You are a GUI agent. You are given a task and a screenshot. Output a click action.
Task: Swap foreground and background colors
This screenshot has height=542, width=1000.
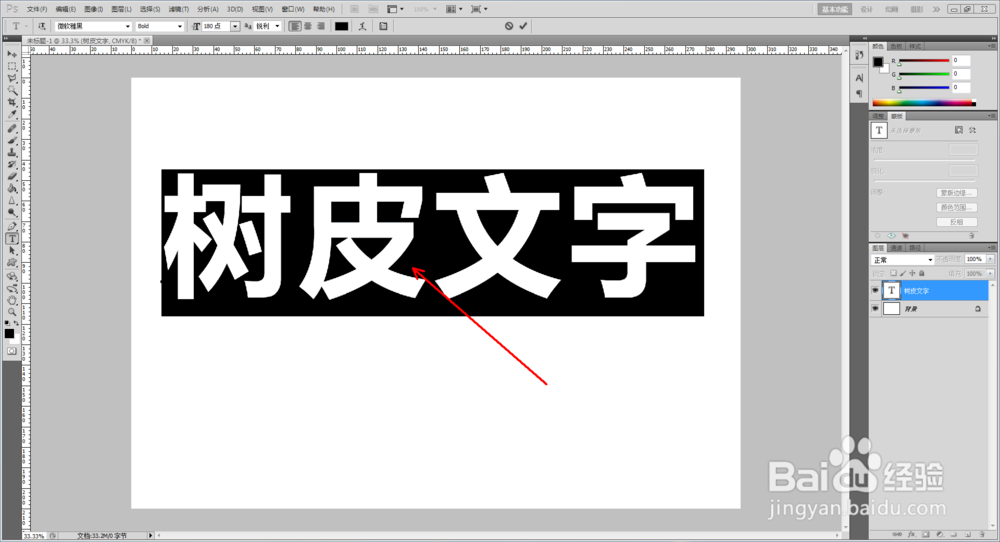[16, 324]
